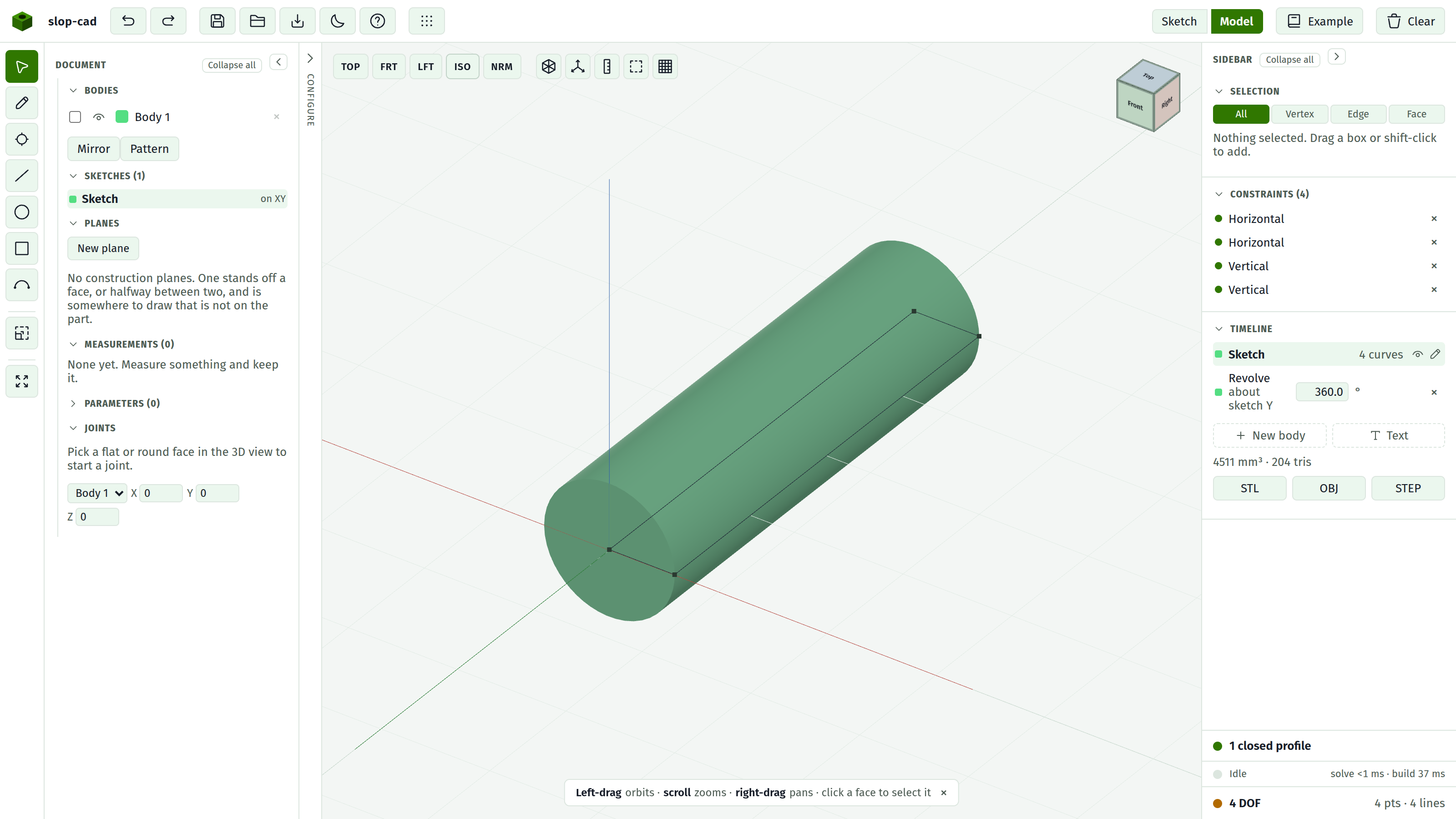The height and width of the screenshot is (819, 1456).
Task: Switch to ISO view
Action: [462, 67]
